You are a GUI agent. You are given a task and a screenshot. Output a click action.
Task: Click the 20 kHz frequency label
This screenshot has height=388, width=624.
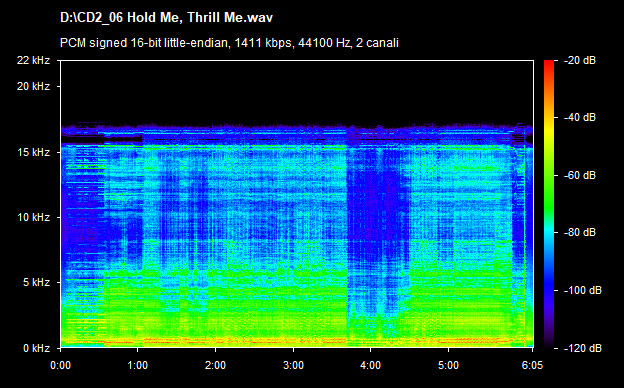33,86
